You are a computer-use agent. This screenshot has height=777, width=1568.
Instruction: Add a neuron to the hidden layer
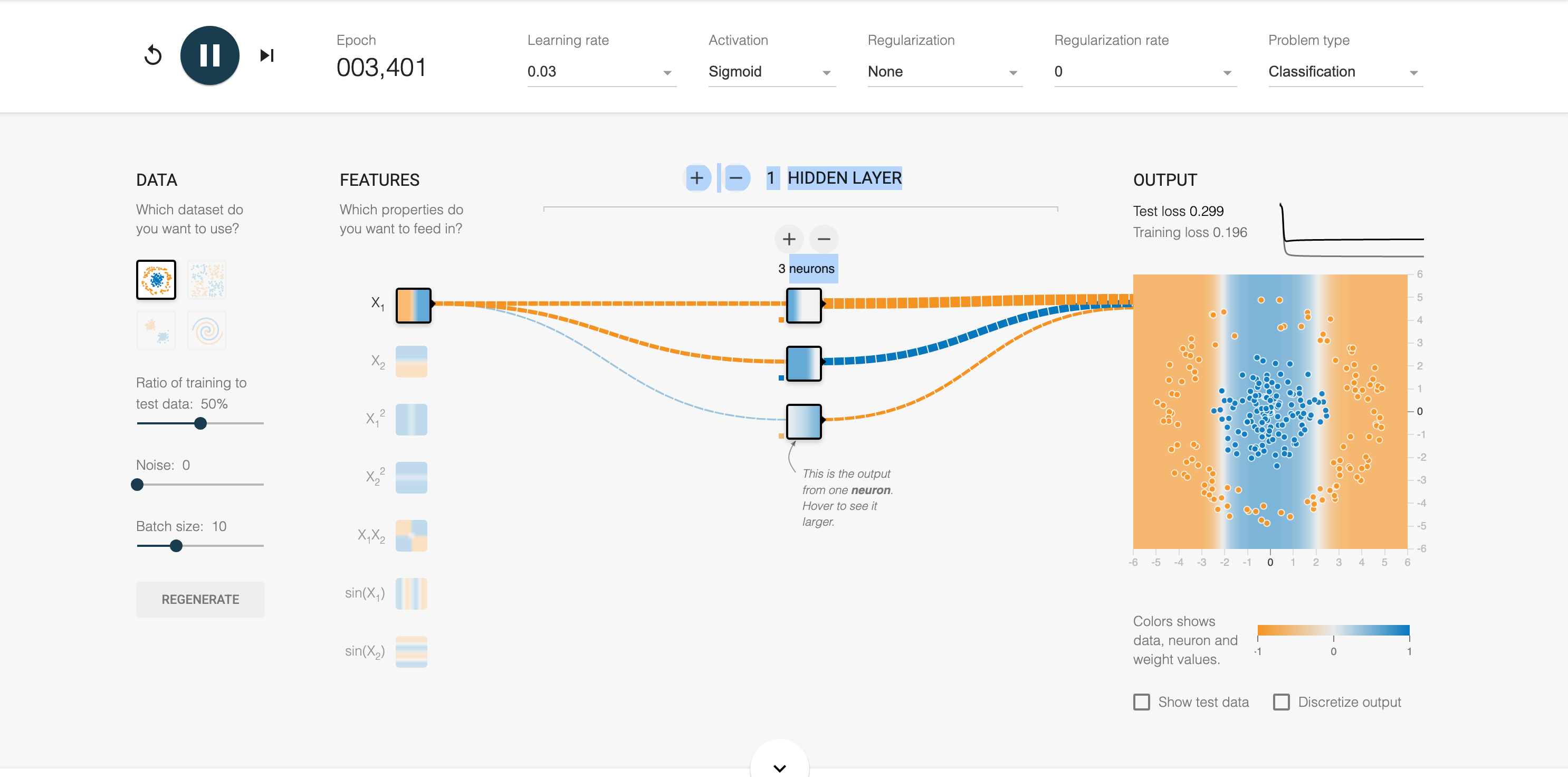coord(789,239)
